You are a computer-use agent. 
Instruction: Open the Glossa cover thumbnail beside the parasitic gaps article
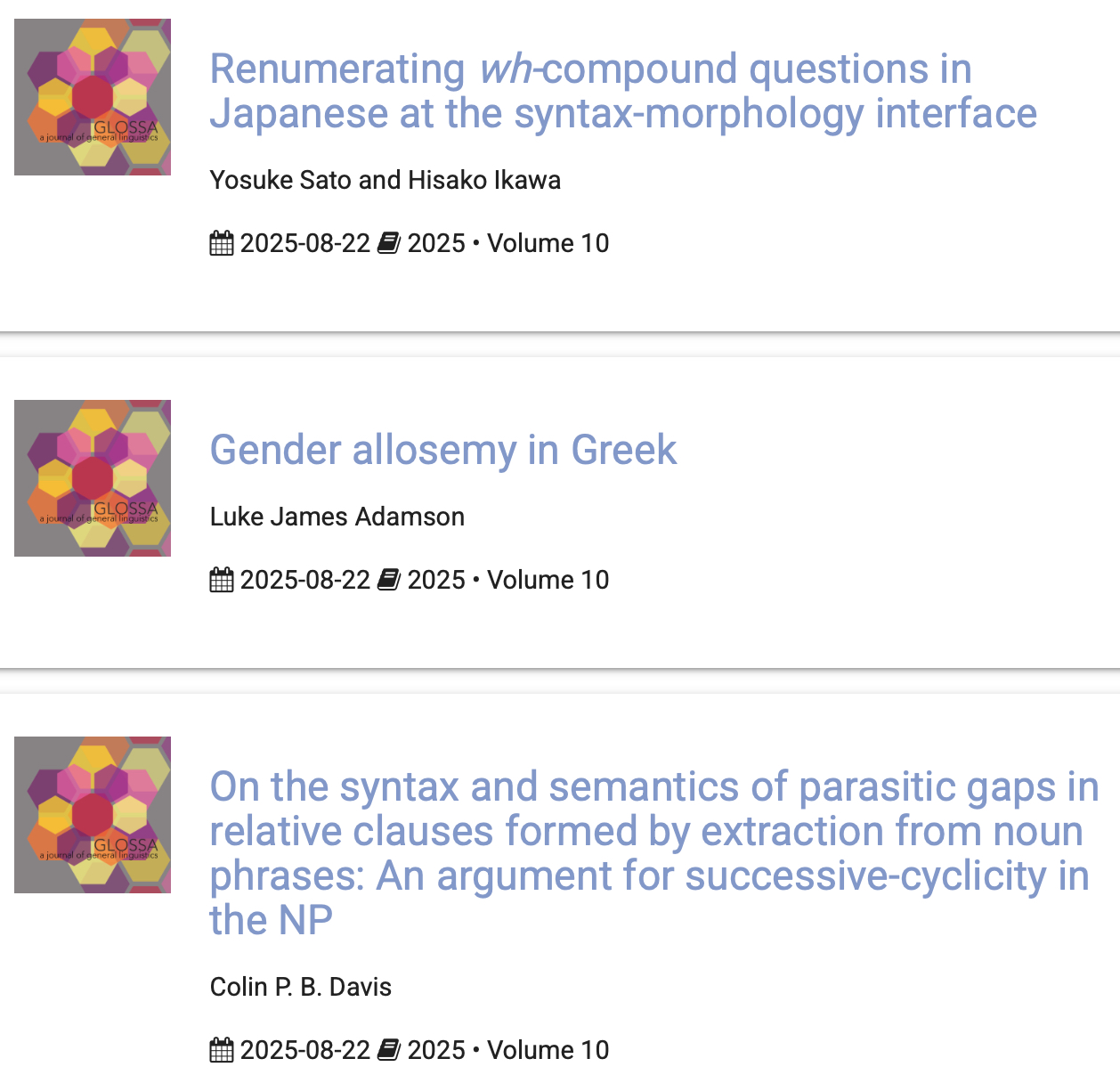pyautogui.click(x=93, y=815)
